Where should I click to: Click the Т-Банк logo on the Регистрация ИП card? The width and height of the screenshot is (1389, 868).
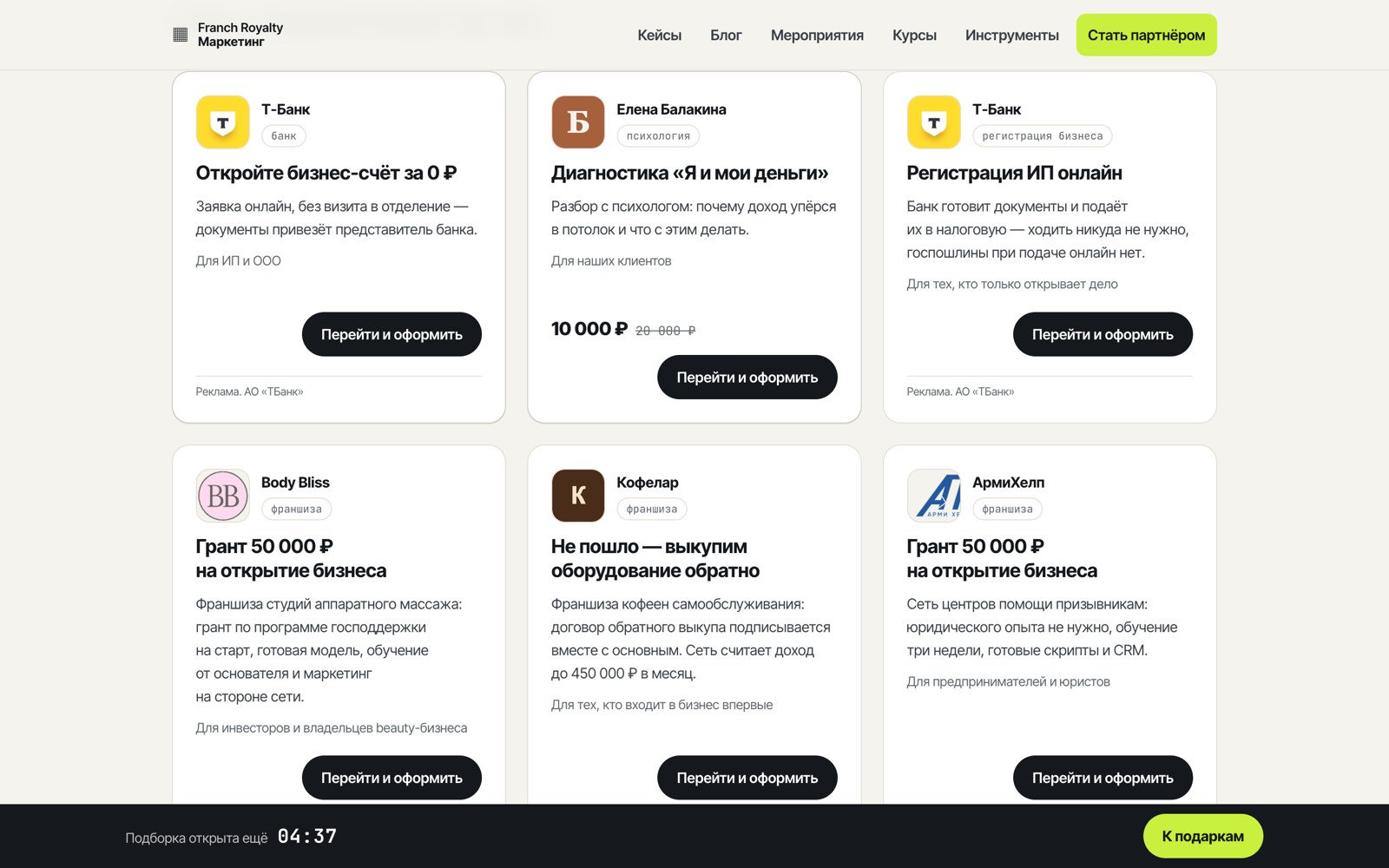(x=934, y=122)
